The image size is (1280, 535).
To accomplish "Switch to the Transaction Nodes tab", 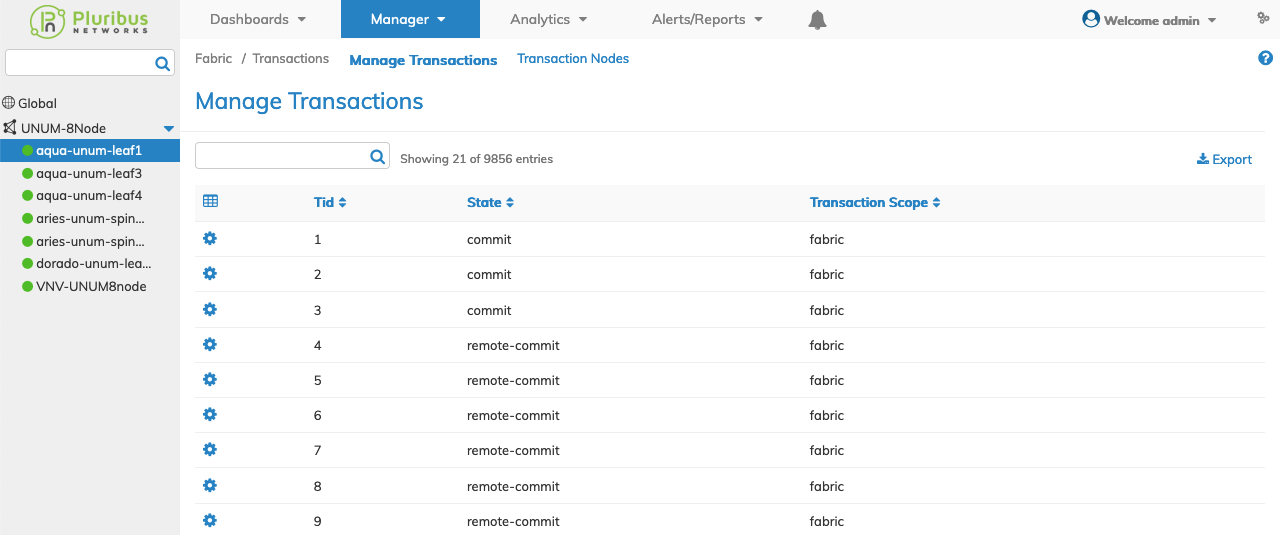I will click(x=573, y=59).
